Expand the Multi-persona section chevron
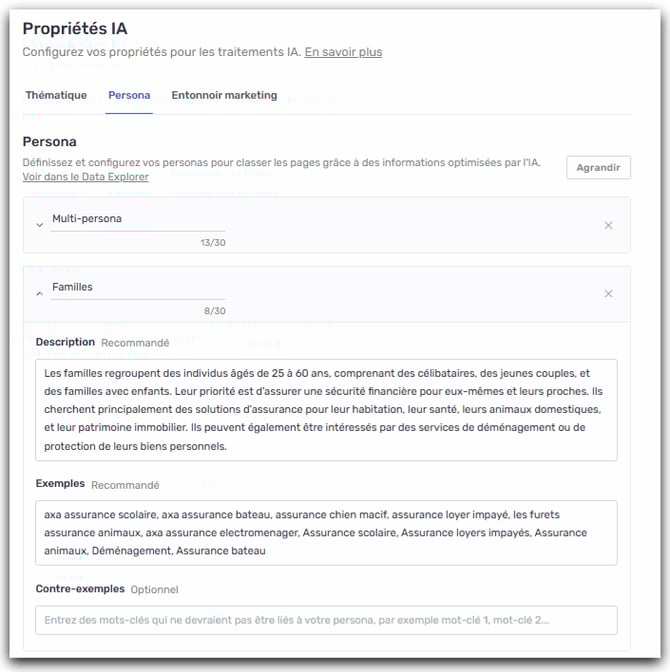The image size is (670, 672). (39, 225)
